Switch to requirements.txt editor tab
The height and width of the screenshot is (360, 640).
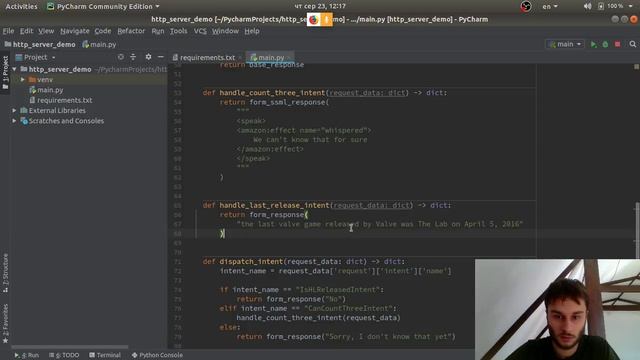[x=207, y=58]
